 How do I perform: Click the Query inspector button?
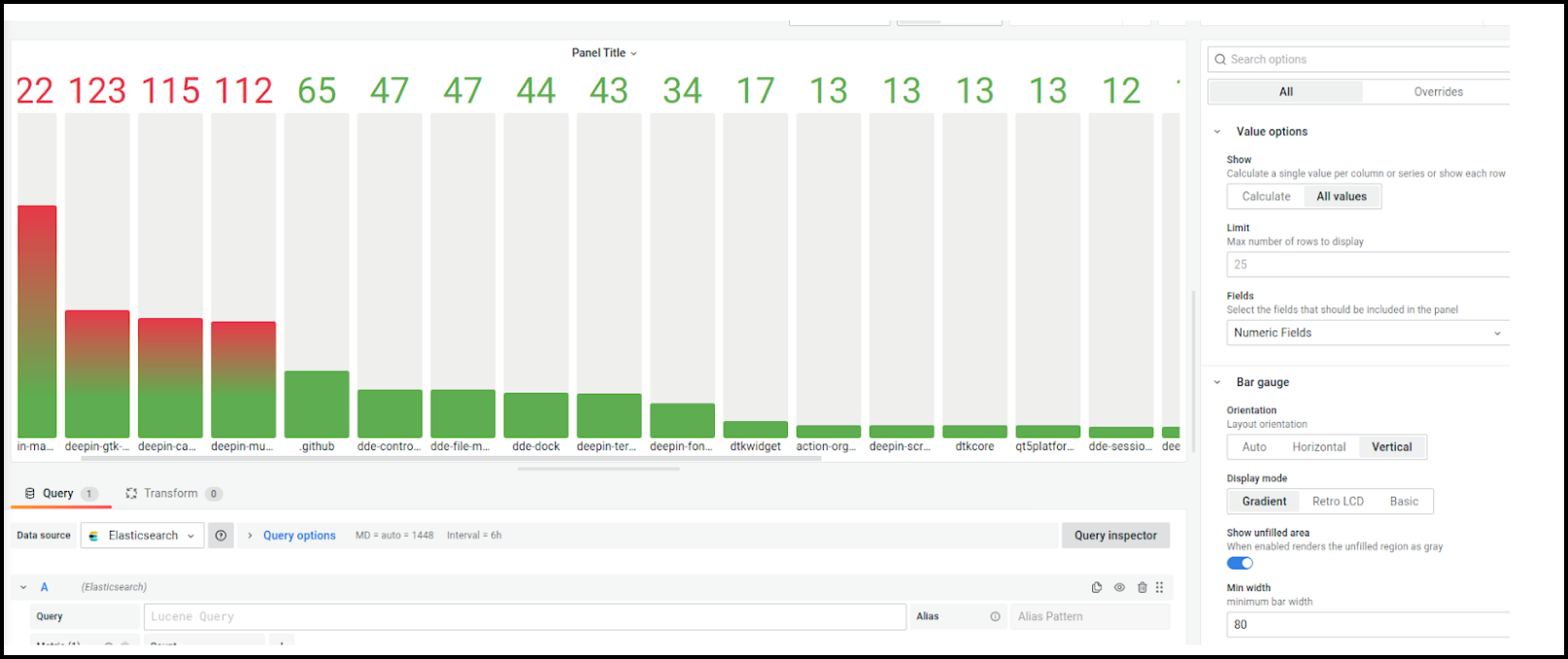(x=1115, y=536)
